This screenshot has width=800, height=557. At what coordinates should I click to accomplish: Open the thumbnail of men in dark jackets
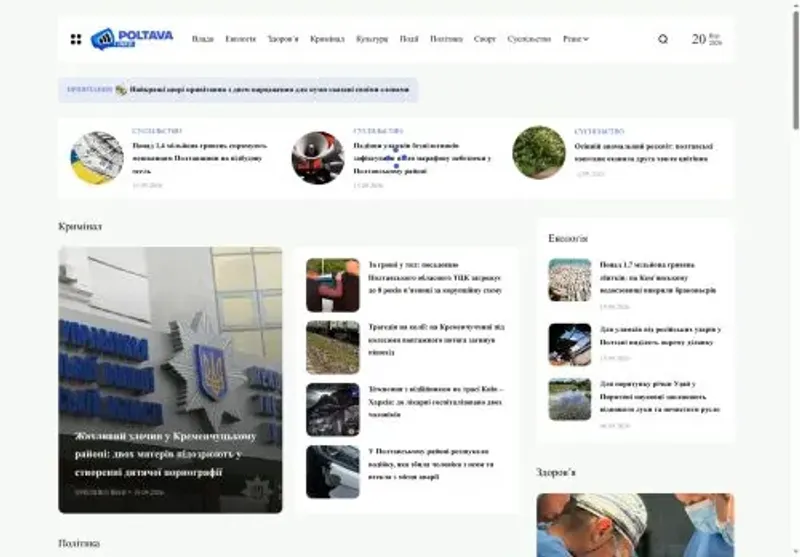click(333, 285)
